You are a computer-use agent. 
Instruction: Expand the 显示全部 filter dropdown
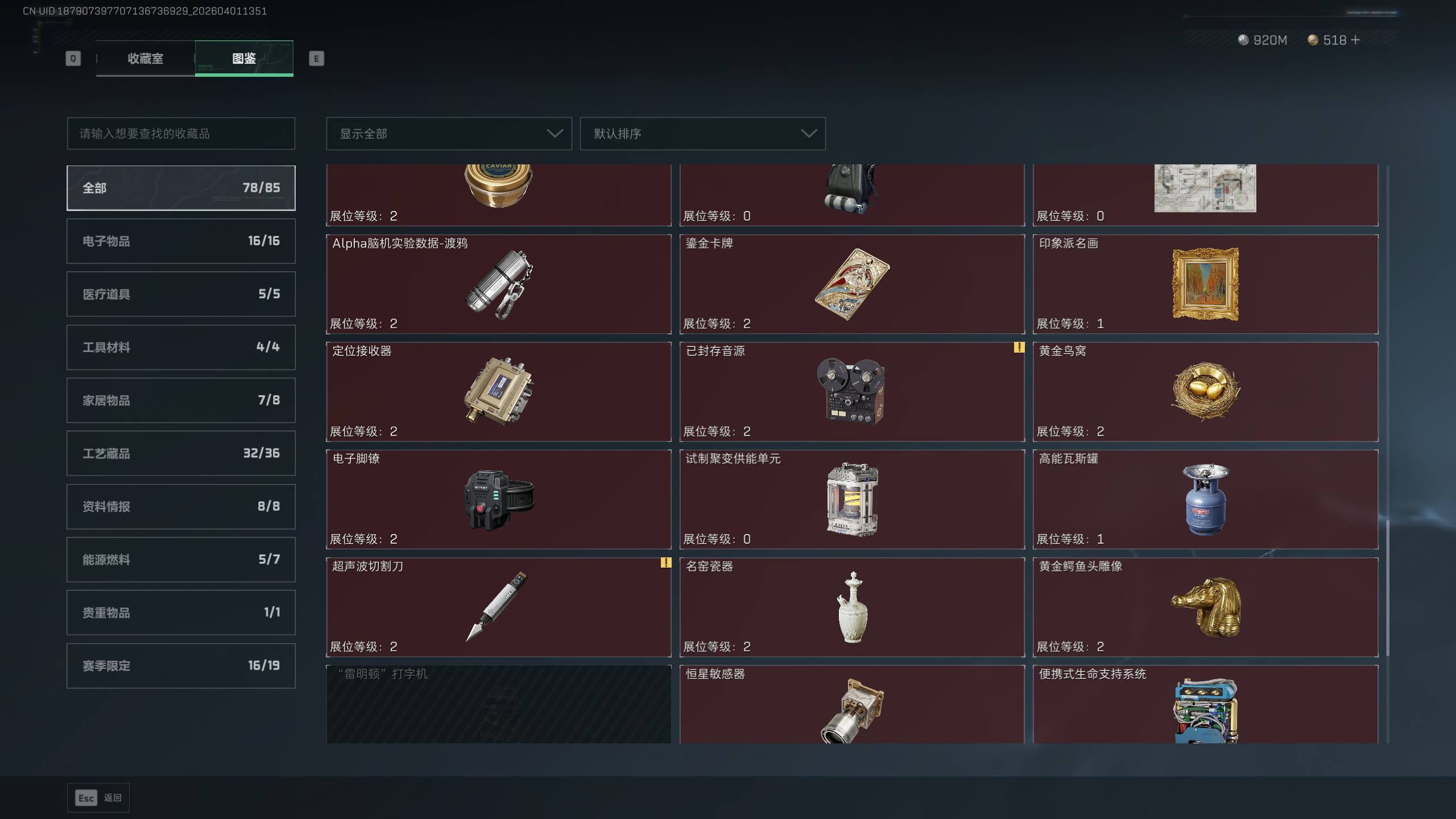pos(449,134)
